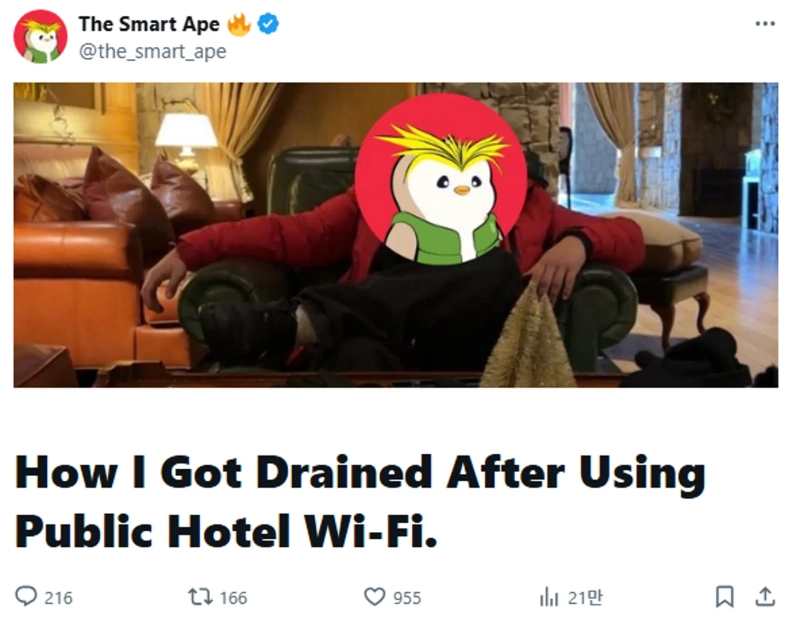The height and width of the screenshot is (627, 800).
Task: Click the fire emoji beside the name
Action: [239, 24]
